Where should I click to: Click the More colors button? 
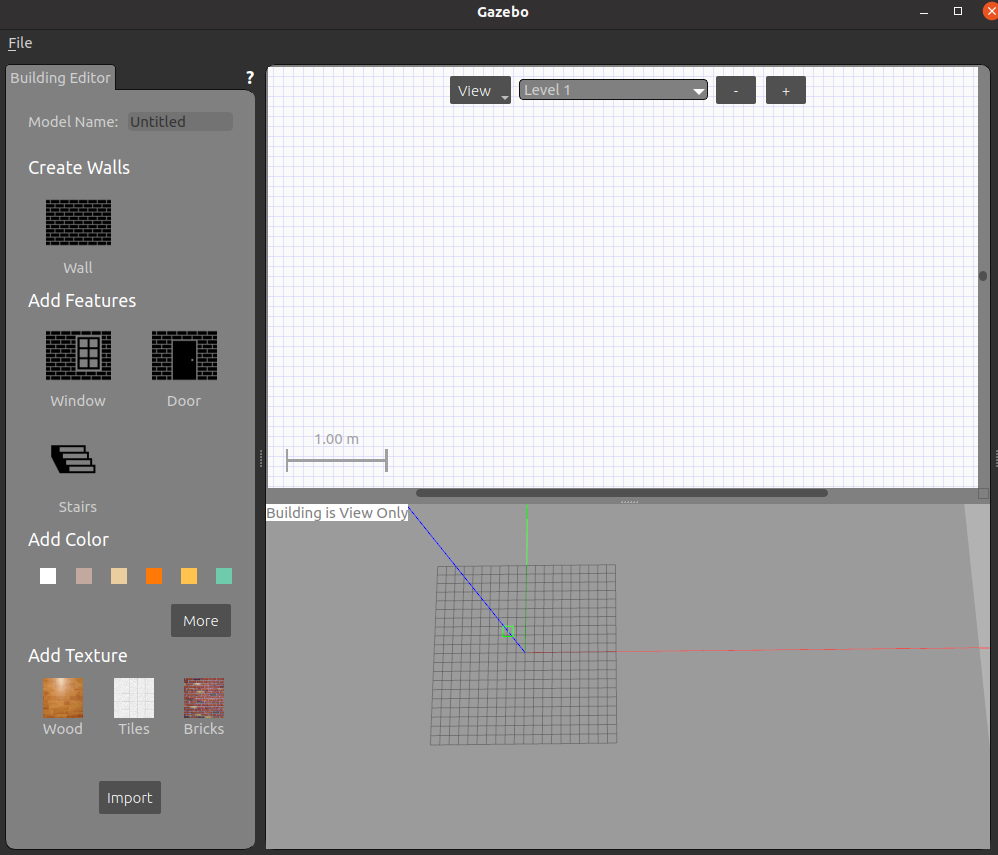pos(201,621)
